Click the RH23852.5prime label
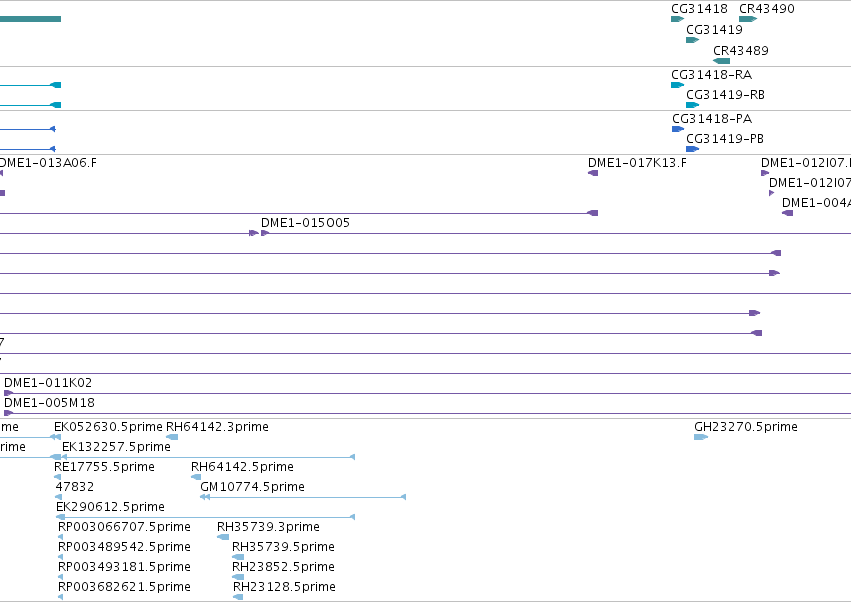This screenshot has width=851, height=602. (x=283, y=567)
